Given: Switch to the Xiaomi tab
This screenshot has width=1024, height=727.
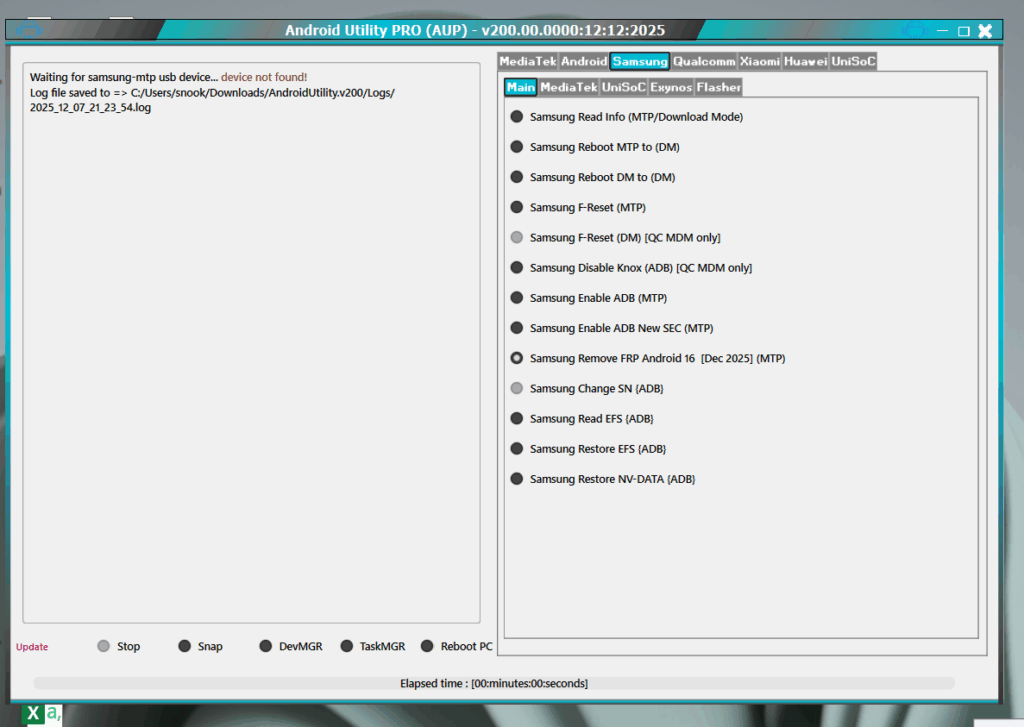Looking at the screenshot, I should [759, 61].
